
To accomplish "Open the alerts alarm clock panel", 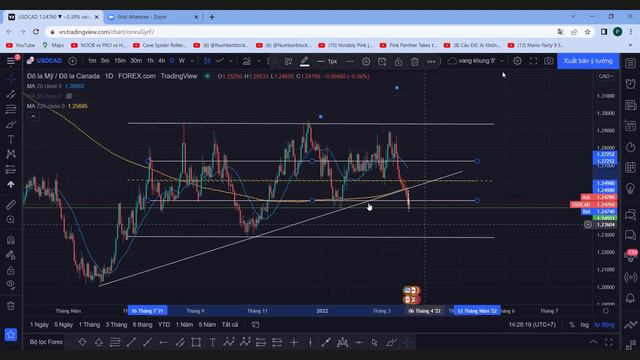I will click(631, 84).
